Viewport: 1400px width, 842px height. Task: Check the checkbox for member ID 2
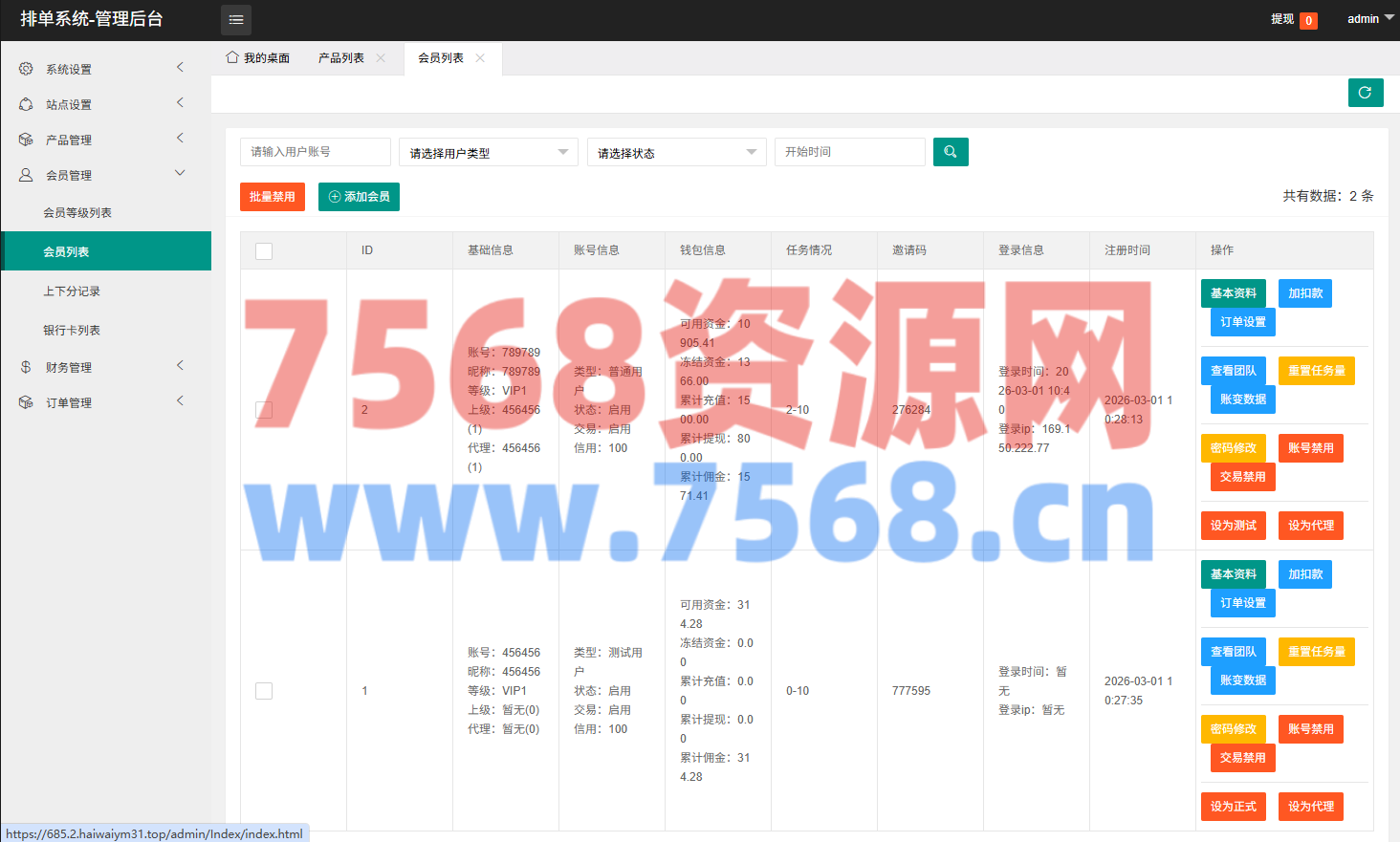pos(264,410)
